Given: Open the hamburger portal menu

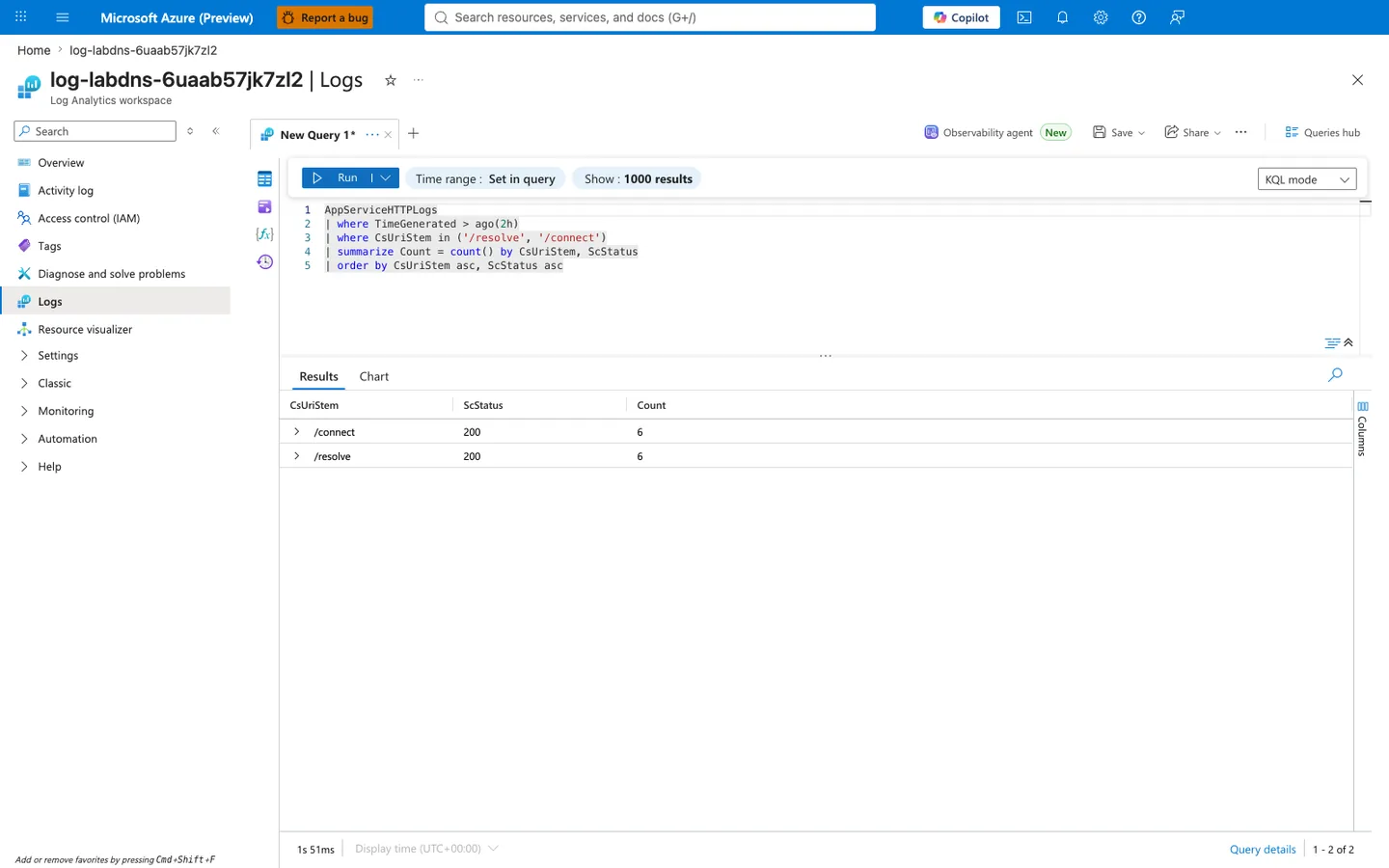Looking at the screenshot, I should click(63, 17).
